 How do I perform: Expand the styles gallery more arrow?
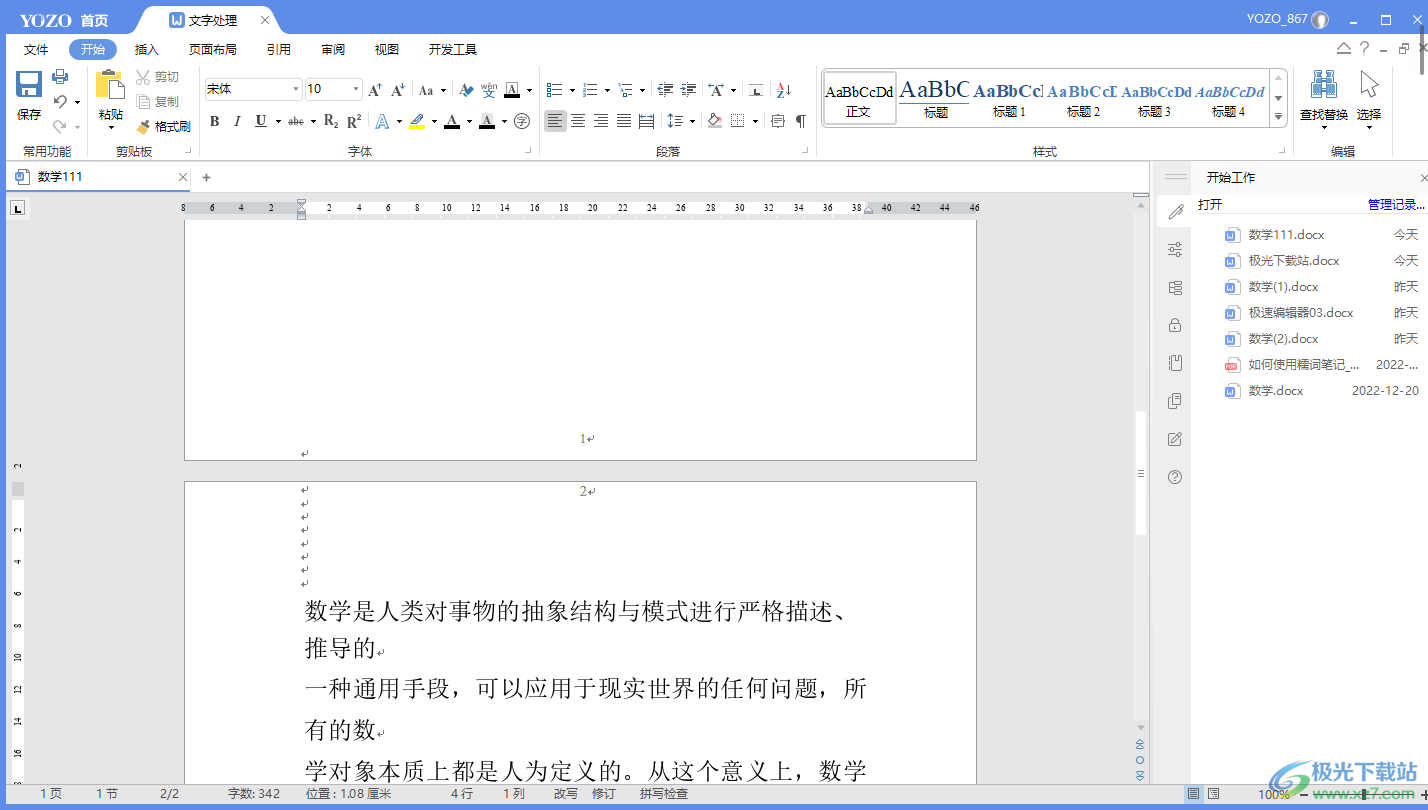click(x=1278, y=117)
